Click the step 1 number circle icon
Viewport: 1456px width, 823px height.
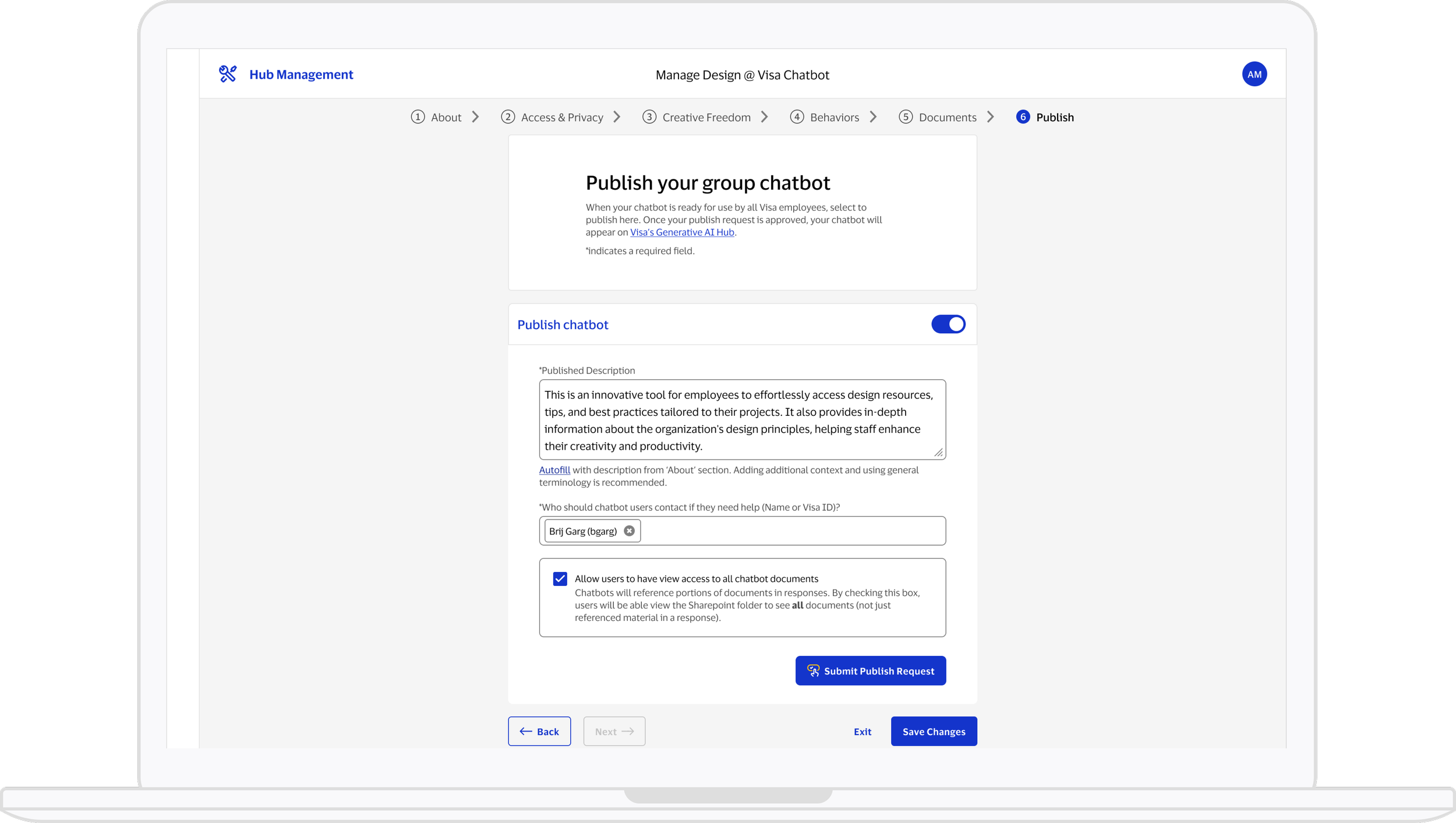(418, 117)
